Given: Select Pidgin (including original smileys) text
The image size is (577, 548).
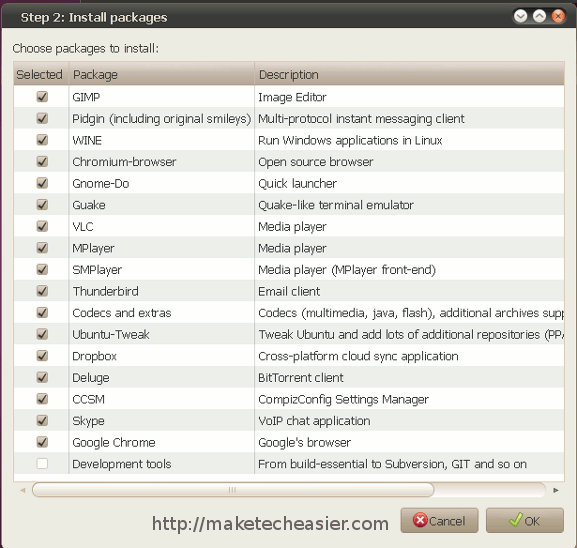Looking at the screenshot, I should pyautogui.click(x=162, y=119).
